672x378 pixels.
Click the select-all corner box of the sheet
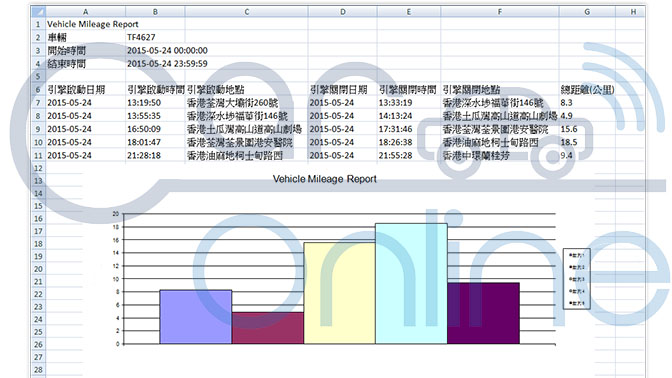[38, 12]
